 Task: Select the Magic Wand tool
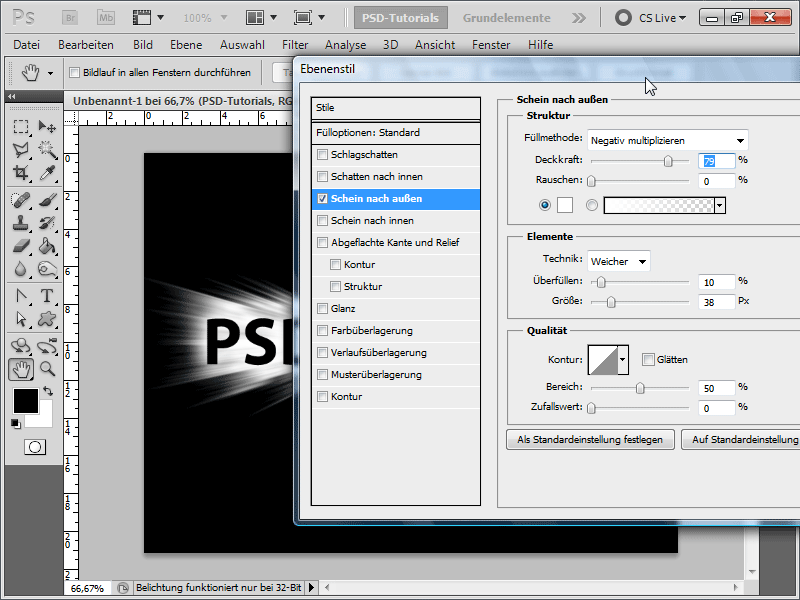click(47, 149)
